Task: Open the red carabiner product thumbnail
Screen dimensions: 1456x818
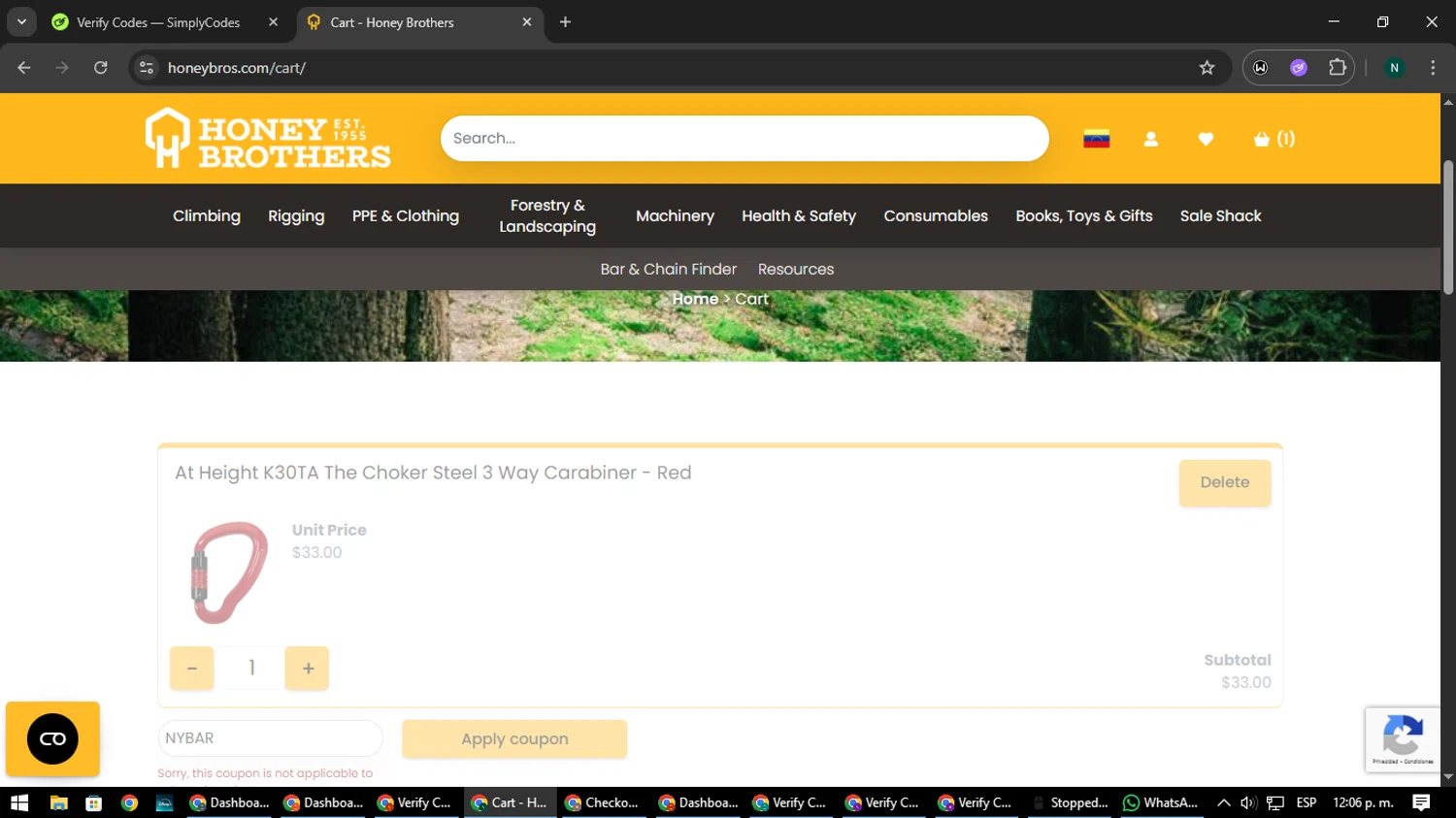Action: (229, 573)
